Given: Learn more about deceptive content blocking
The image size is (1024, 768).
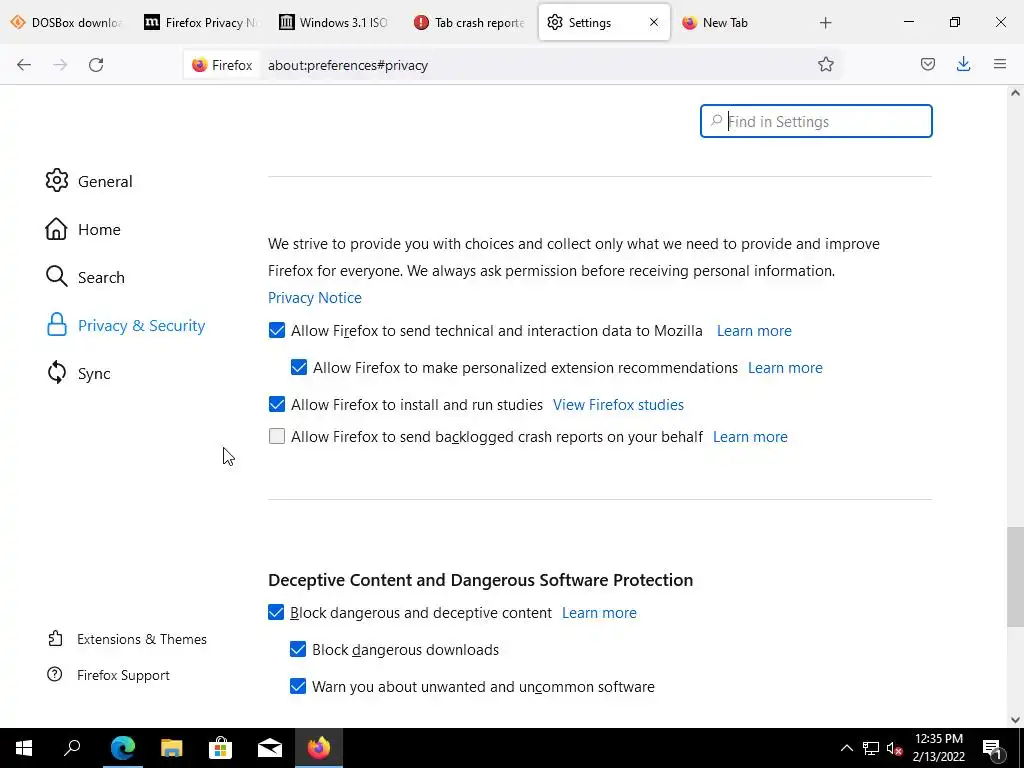Looking at the screenshot, I should pos(599,613).
